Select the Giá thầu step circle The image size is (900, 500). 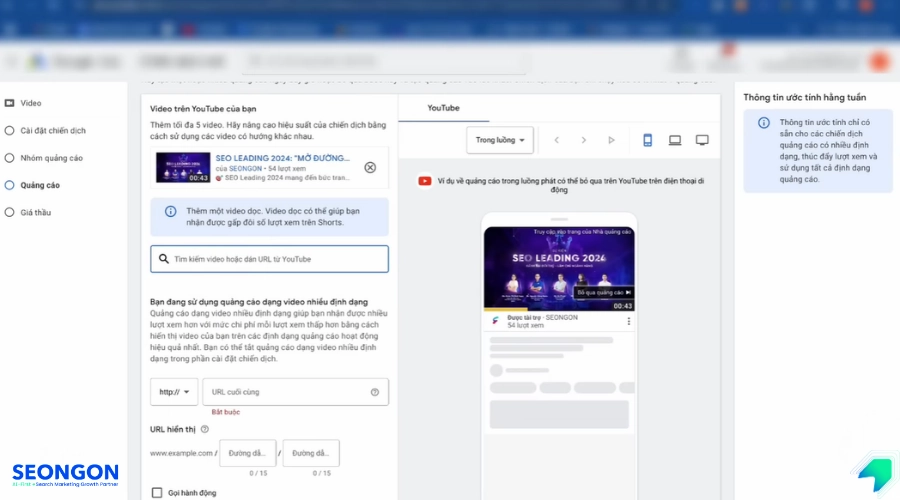(x=9, y=212)
